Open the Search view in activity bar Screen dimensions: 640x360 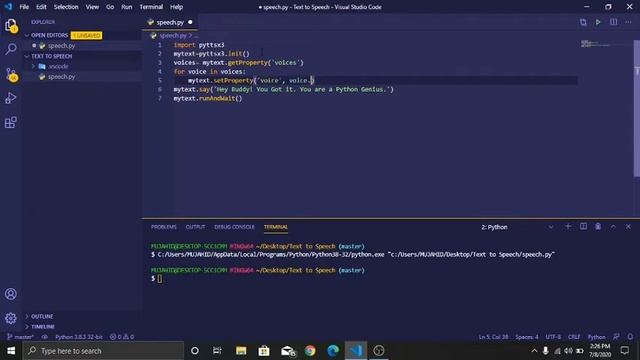(11, 49)
